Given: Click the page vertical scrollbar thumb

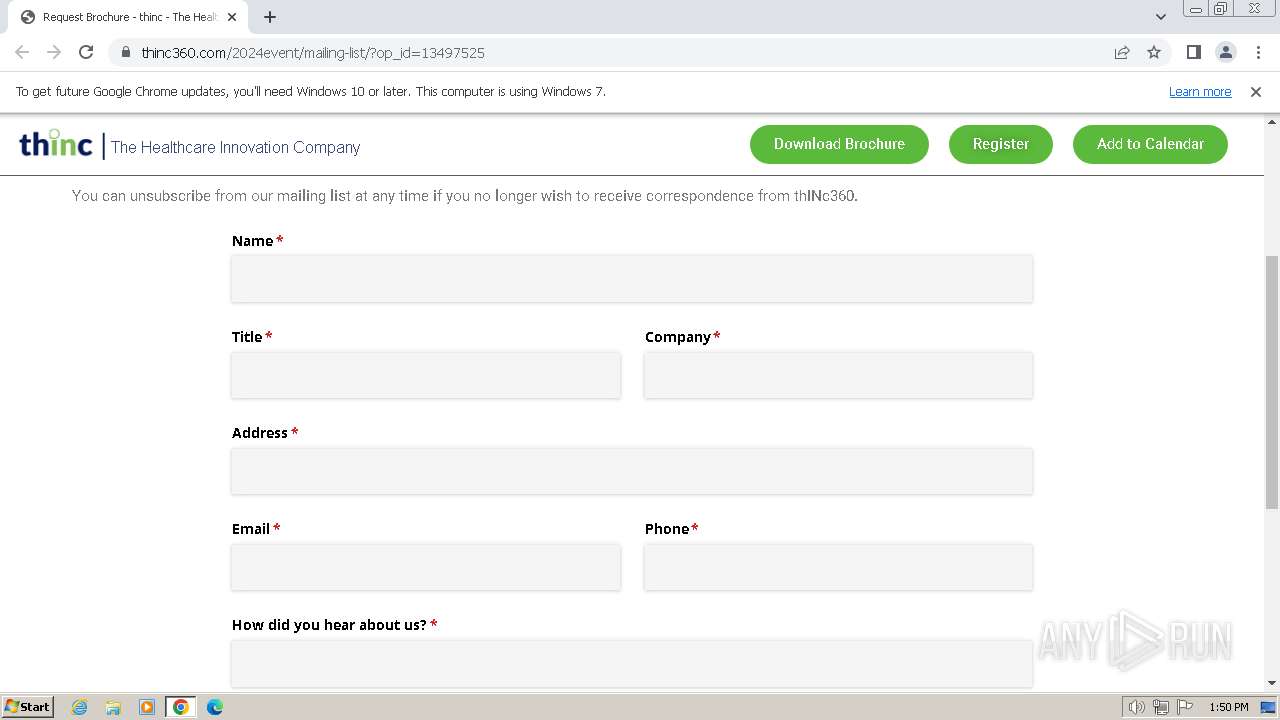Looking at the screenshot, I should click(1271, 382).
